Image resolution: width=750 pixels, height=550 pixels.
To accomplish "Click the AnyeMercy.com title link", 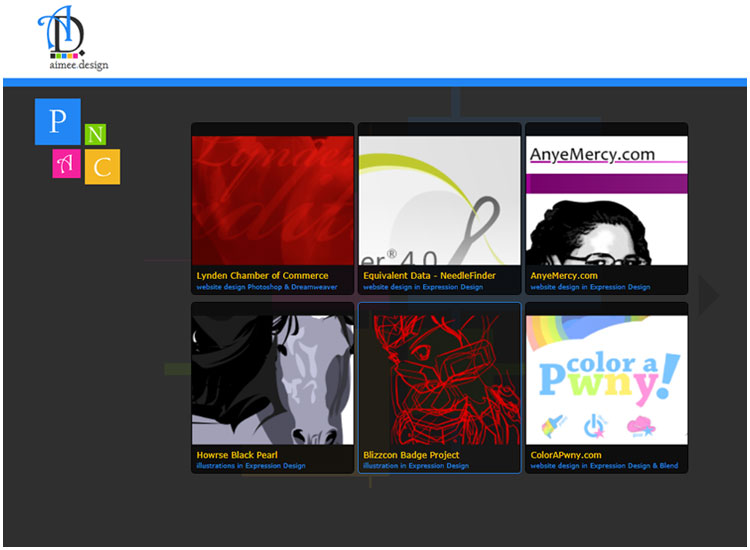I will tap(563, 275).
